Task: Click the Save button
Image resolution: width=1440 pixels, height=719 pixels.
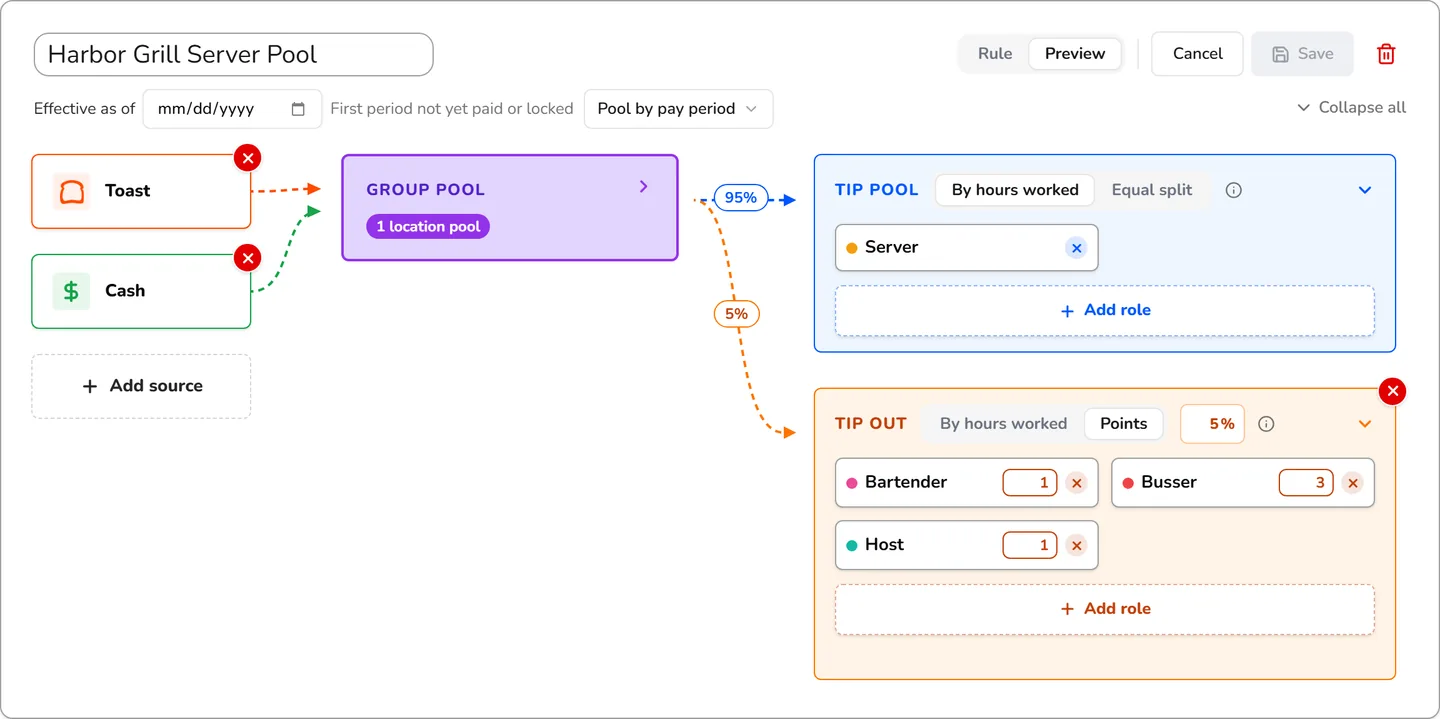Action: point(1302,54)
